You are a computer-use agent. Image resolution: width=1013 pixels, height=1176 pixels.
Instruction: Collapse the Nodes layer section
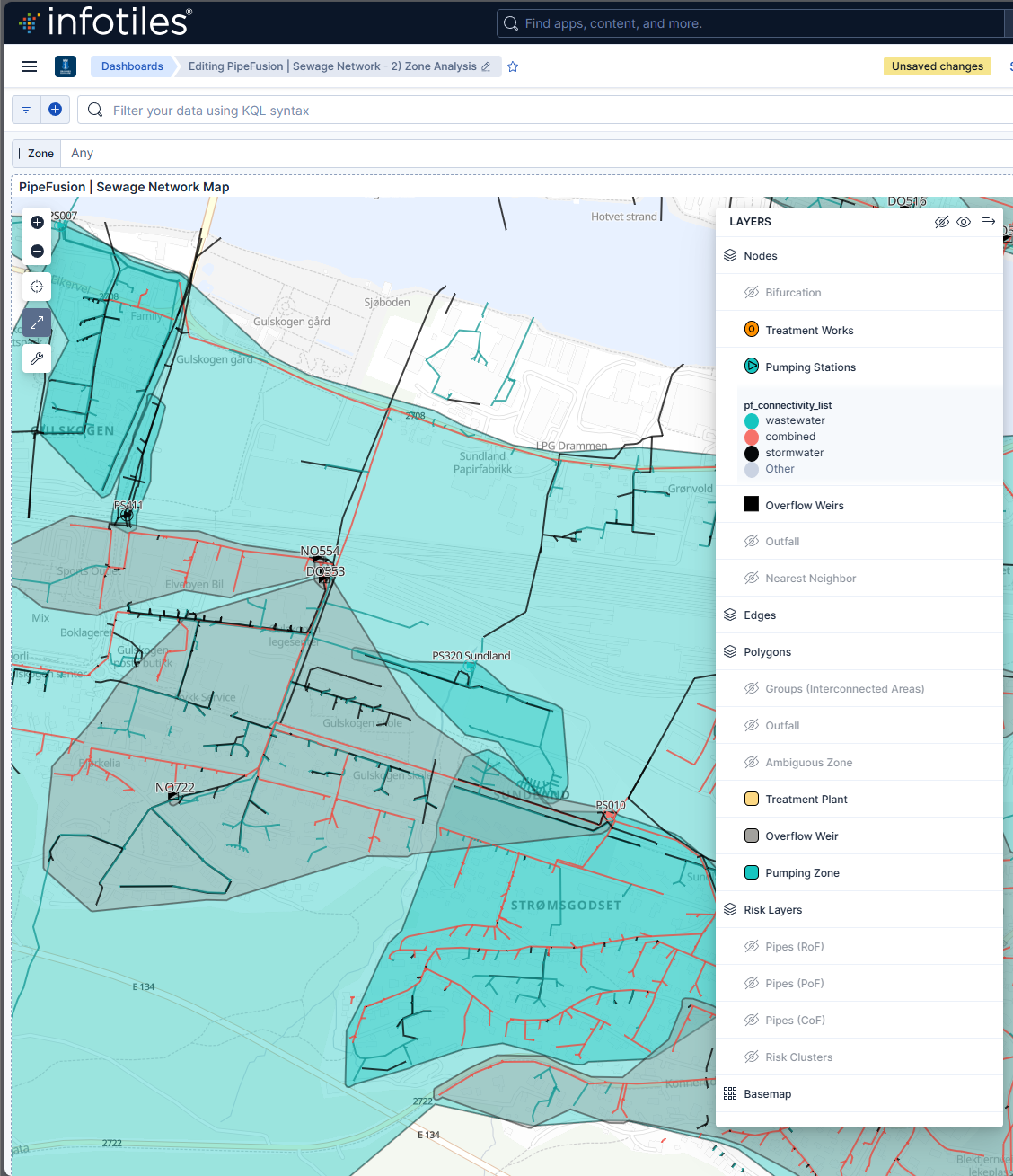[729, 255]
